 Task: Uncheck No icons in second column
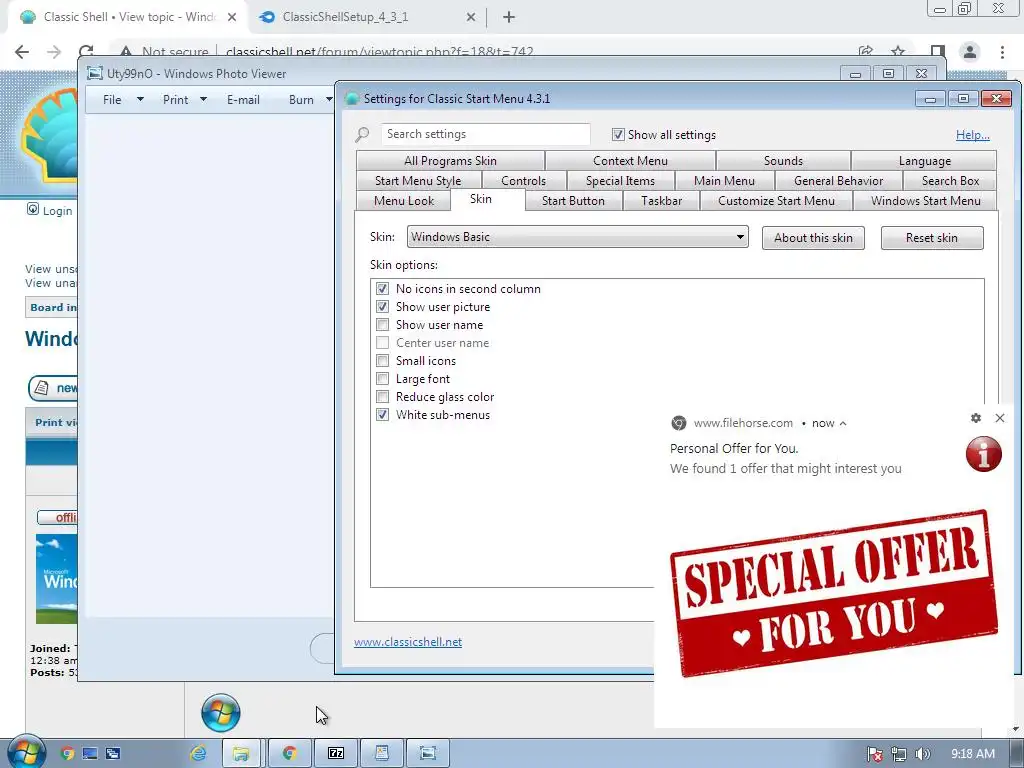(382, 289)
